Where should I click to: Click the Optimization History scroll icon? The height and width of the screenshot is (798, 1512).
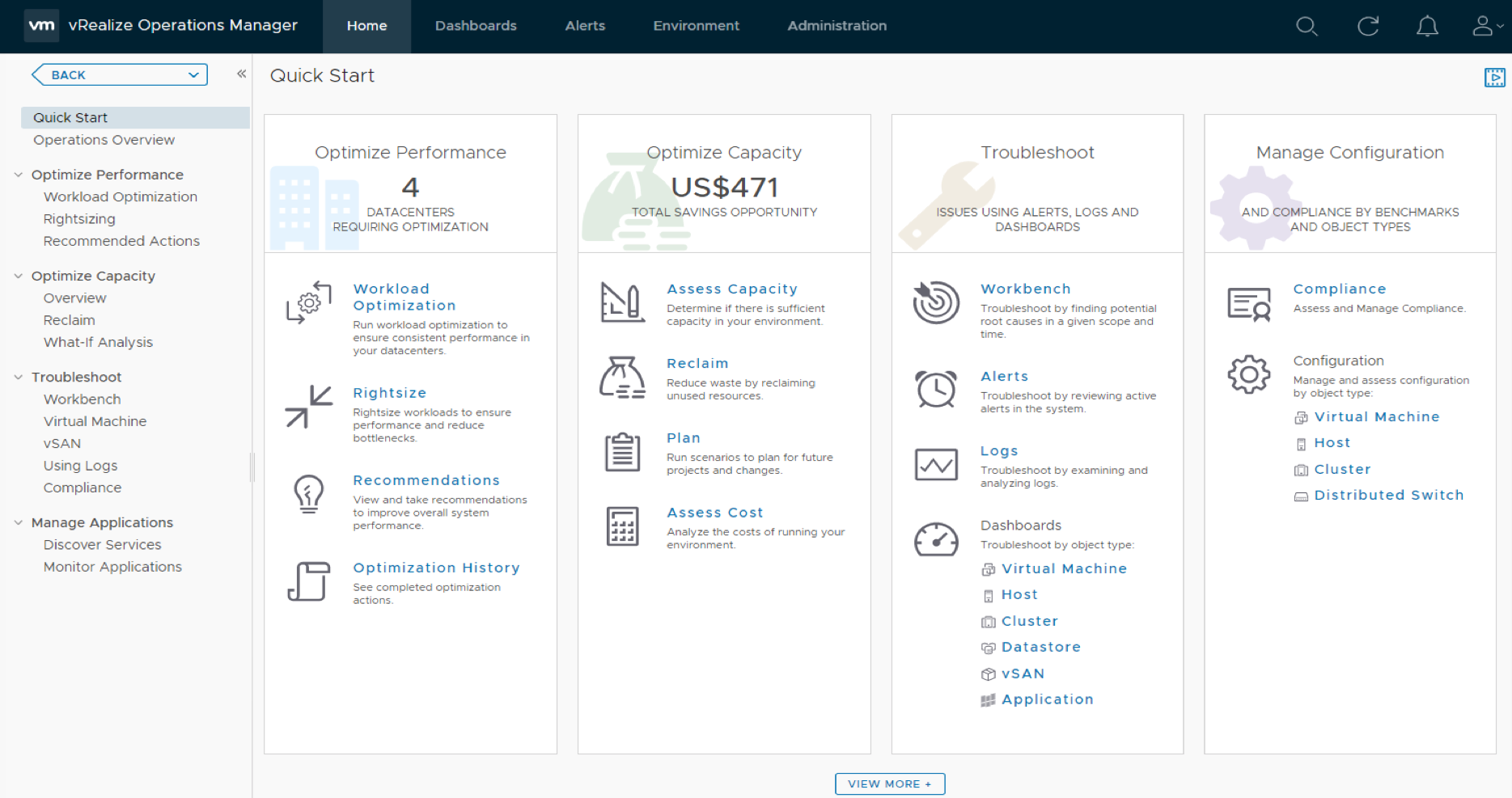click(x=309, y=581)
